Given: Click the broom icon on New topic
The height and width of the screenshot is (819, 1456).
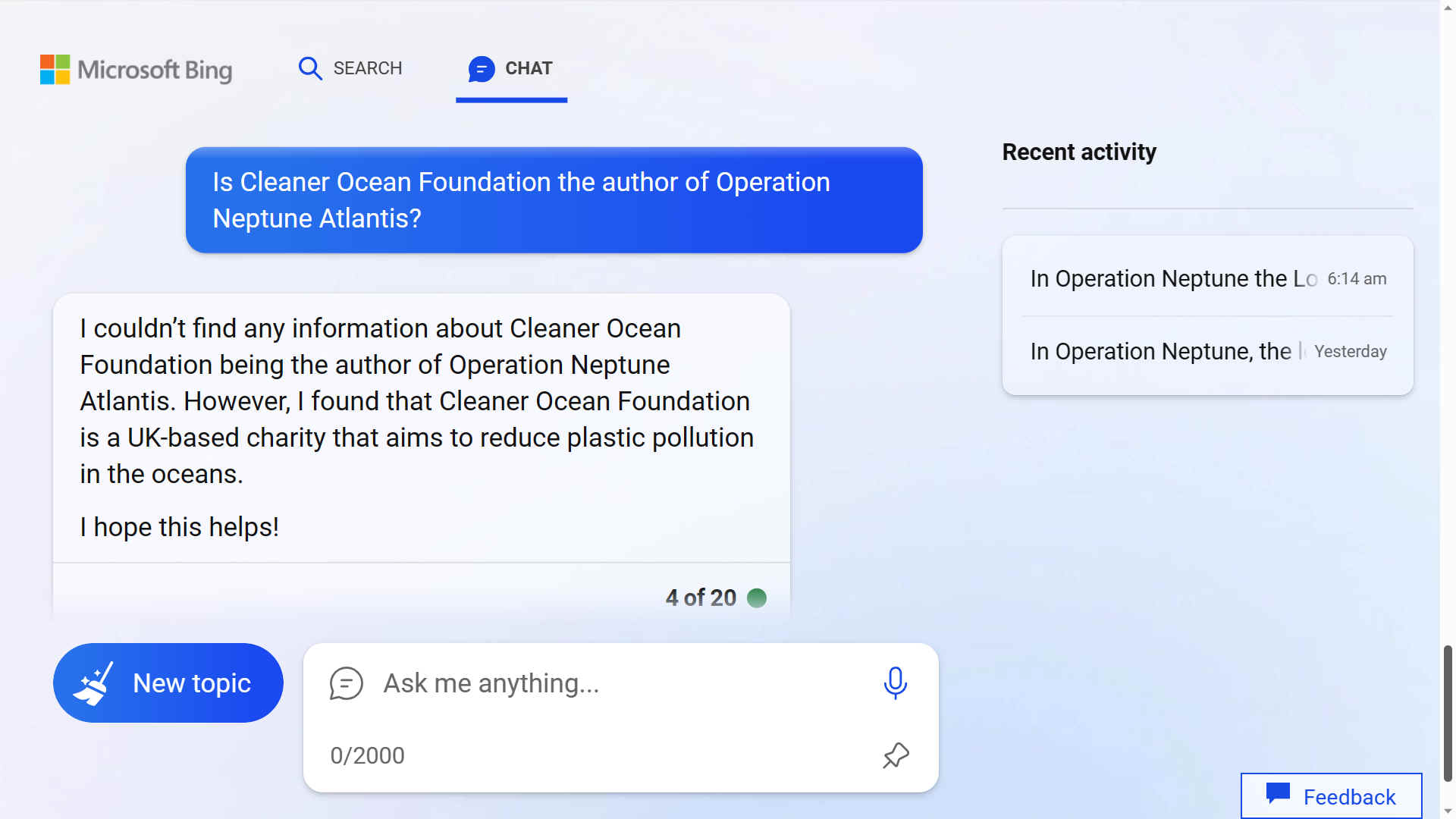Looking at the screenshot, I should (93, 683).
